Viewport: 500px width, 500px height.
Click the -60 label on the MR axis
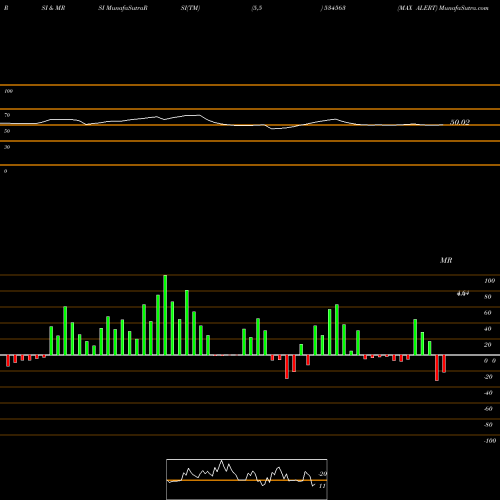pos(488,409)
